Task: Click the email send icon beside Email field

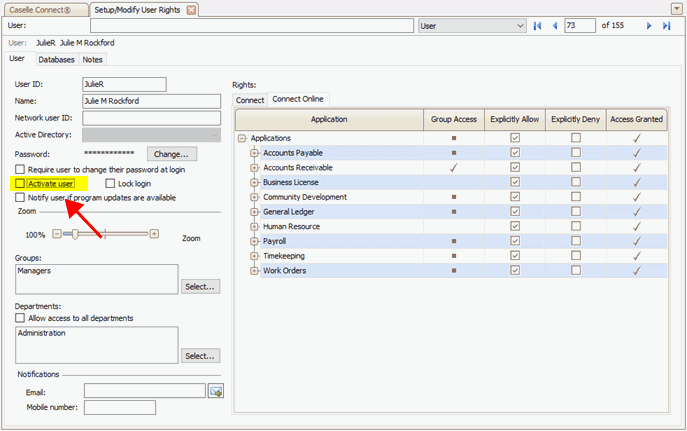Action: click(216, 391)
